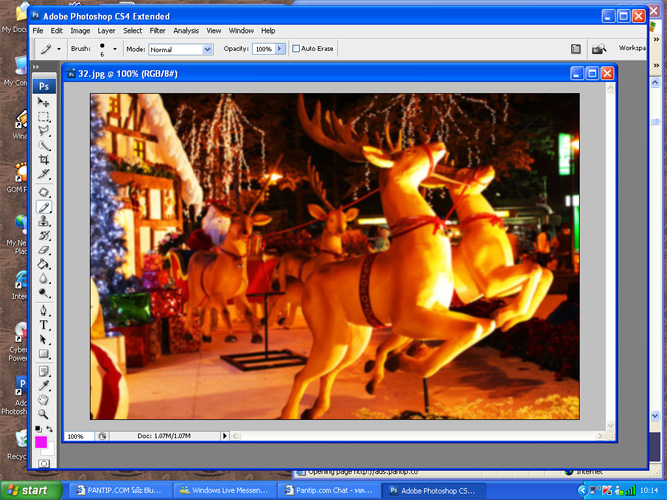Open the document status info arrow menu

pyautogui.click(x=225, y=436)
